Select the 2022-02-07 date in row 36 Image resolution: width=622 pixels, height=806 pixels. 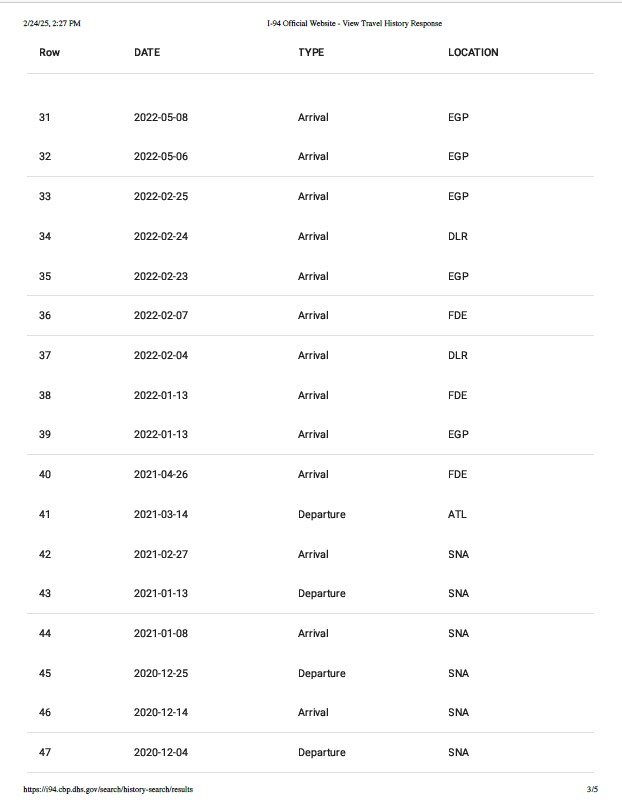[x=161, y=315]
